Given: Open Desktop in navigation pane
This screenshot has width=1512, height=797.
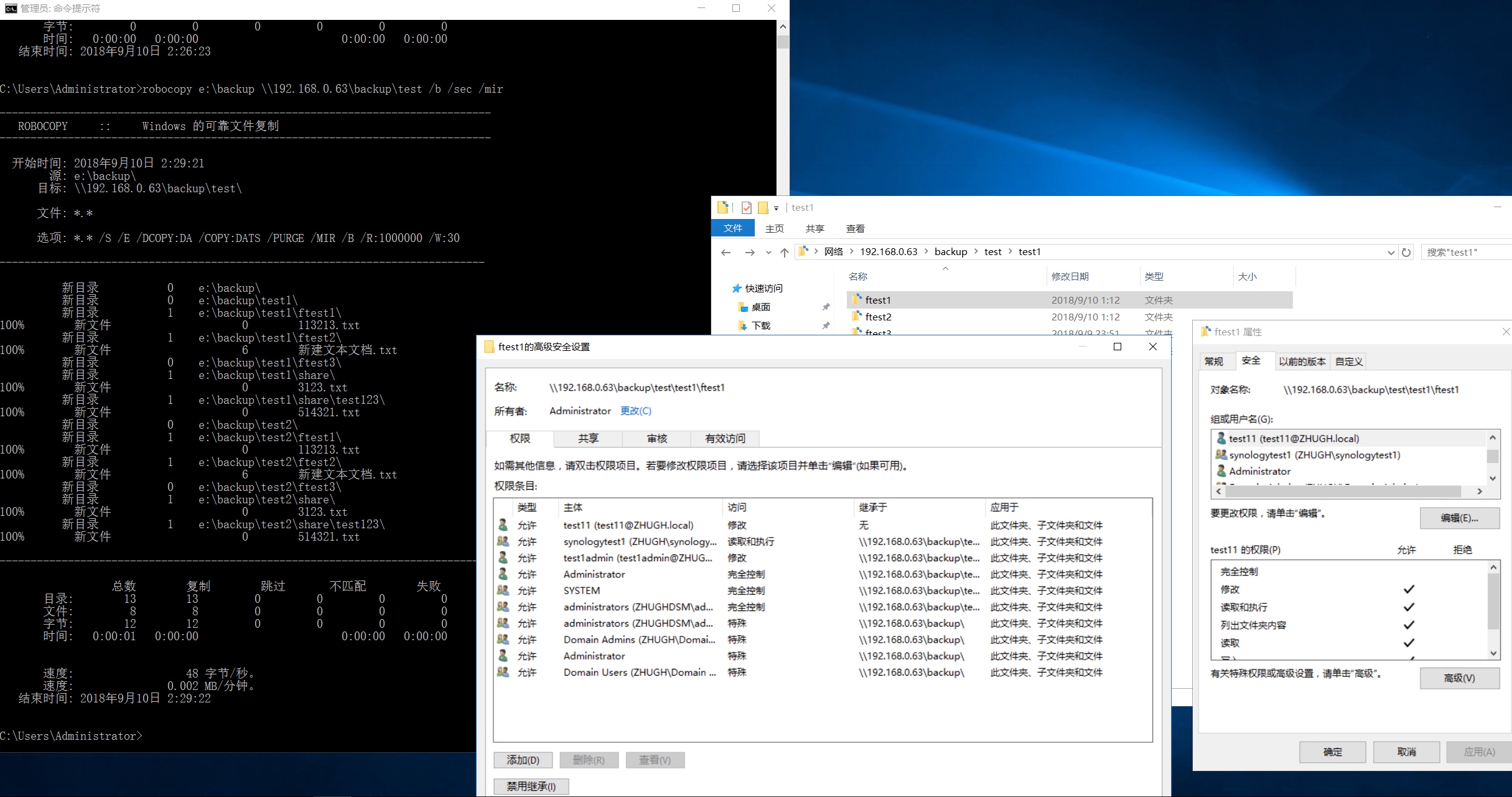Looking at the screenshot, I should pos(754,307).
